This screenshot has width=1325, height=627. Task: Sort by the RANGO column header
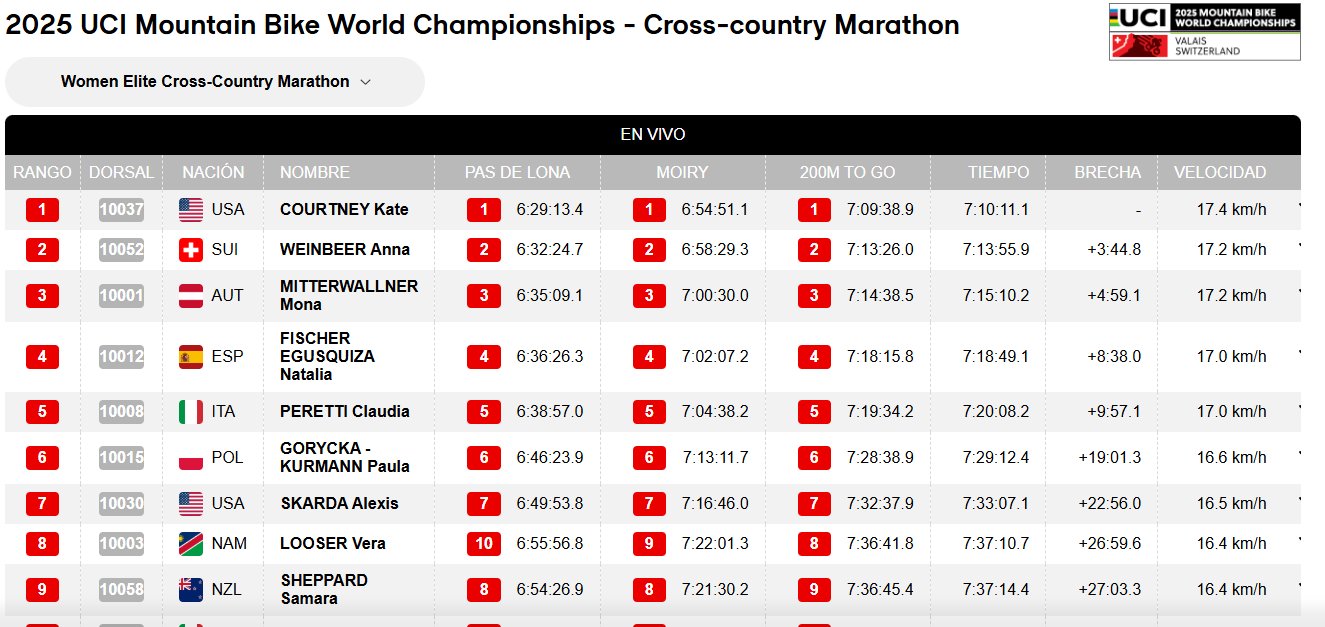[42, 172]
